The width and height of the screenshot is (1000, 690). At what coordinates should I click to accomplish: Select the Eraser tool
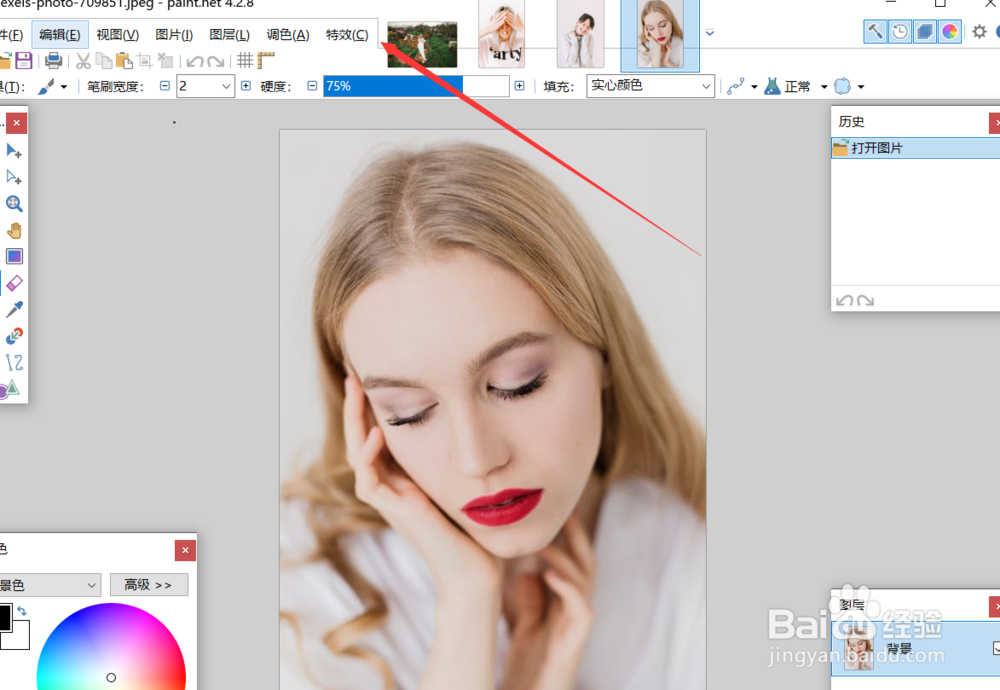[14, 283]
